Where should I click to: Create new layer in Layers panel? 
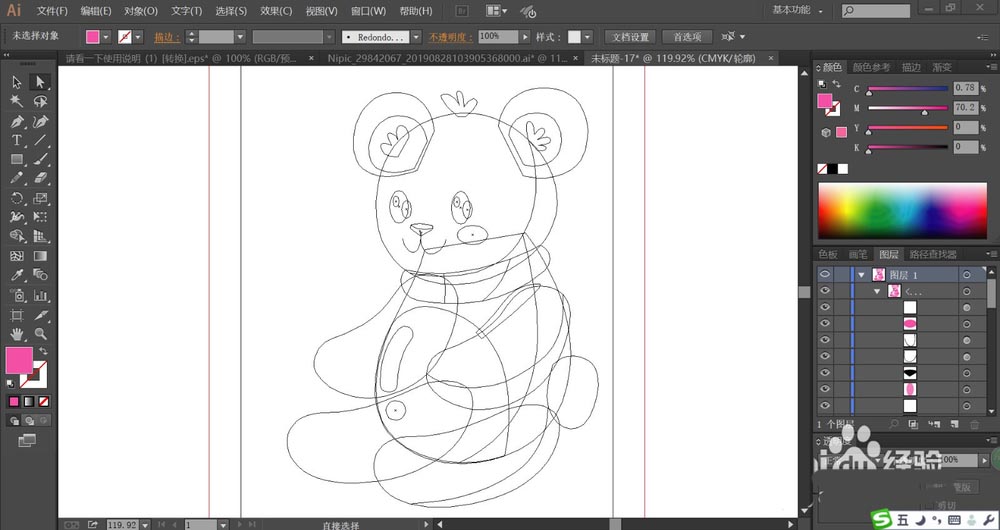pos(954,424)
